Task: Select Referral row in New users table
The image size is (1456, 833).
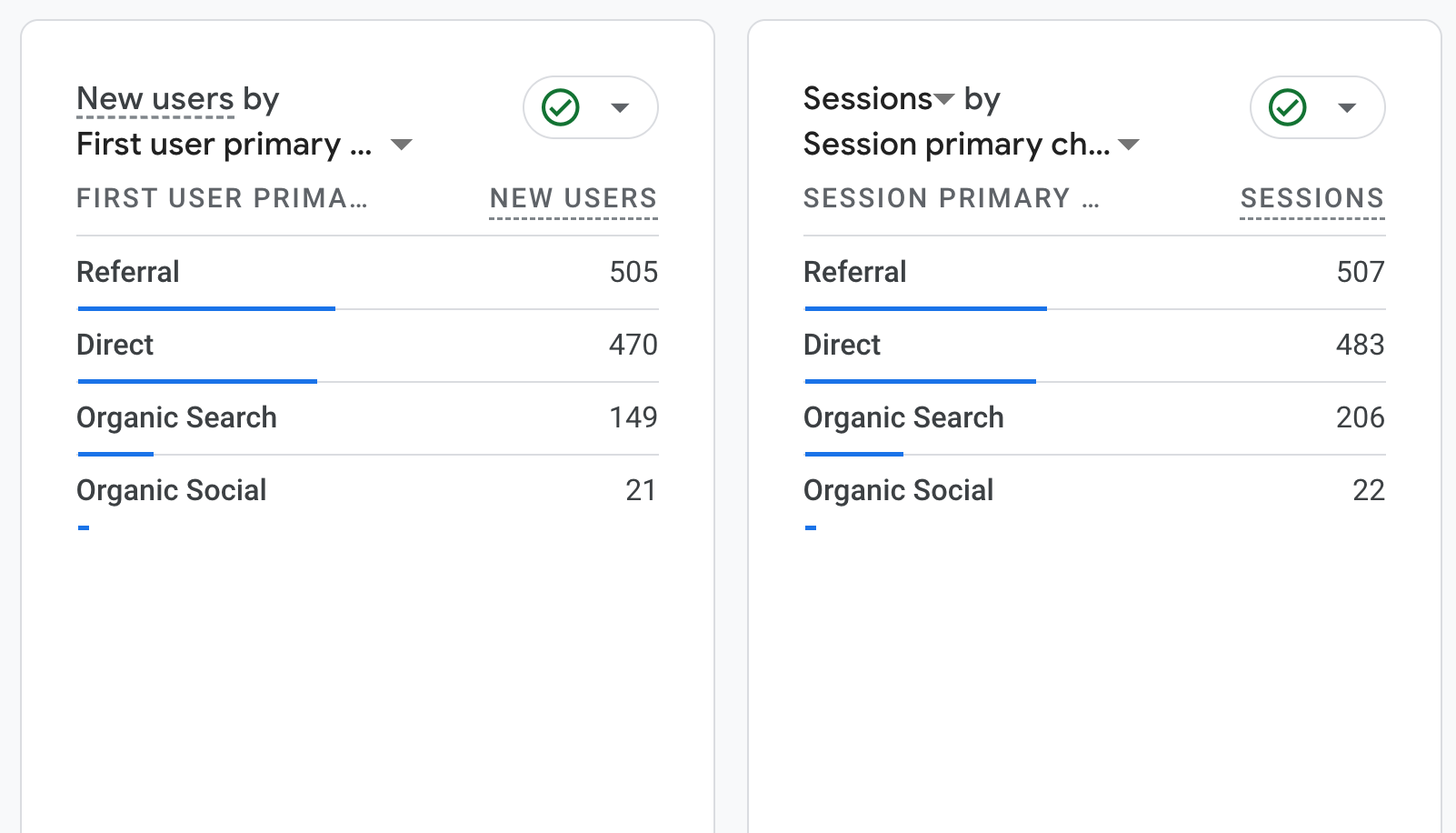Action: [128, 272]
